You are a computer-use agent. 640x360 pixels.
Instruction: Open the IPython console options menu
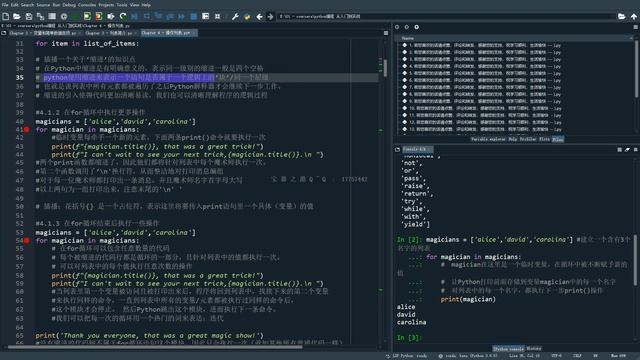tap(636, 150)
